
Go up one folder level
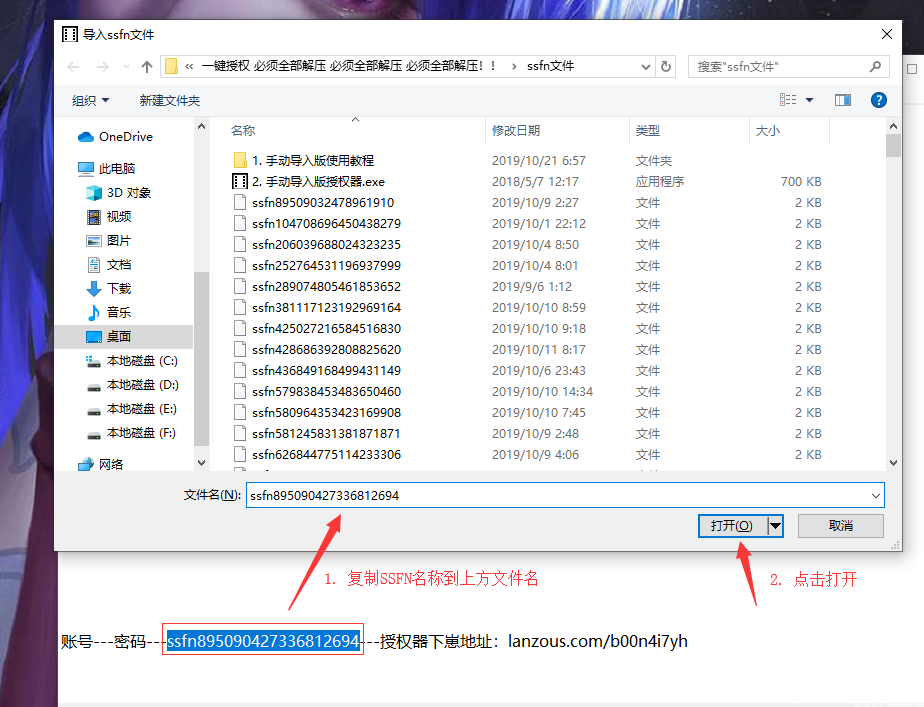[147, 67]
